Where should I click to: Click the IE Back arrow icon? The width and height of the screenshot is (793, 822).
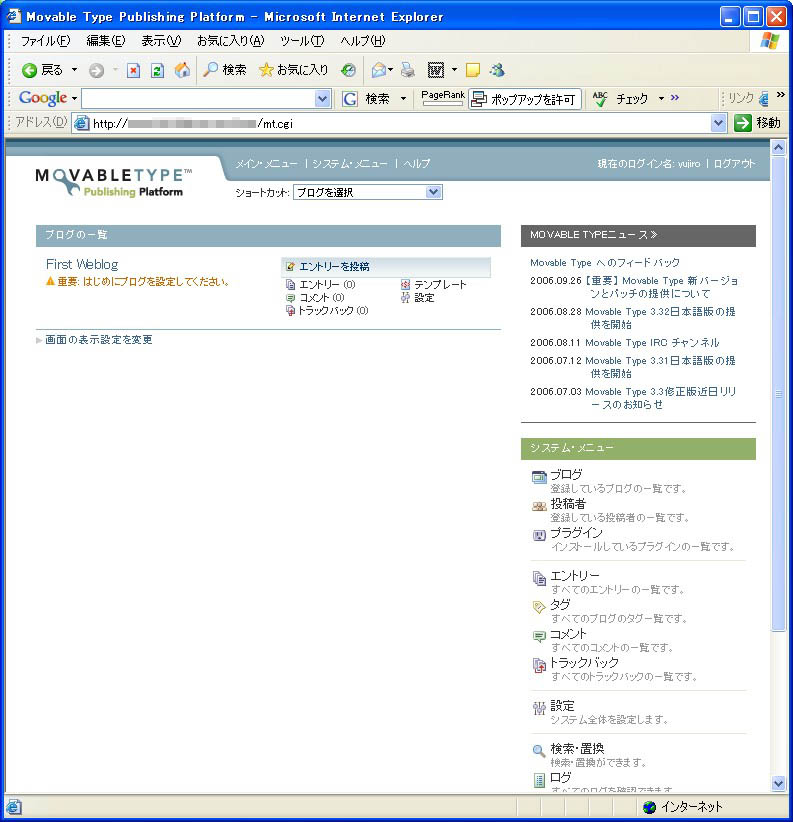click(29, 70)
